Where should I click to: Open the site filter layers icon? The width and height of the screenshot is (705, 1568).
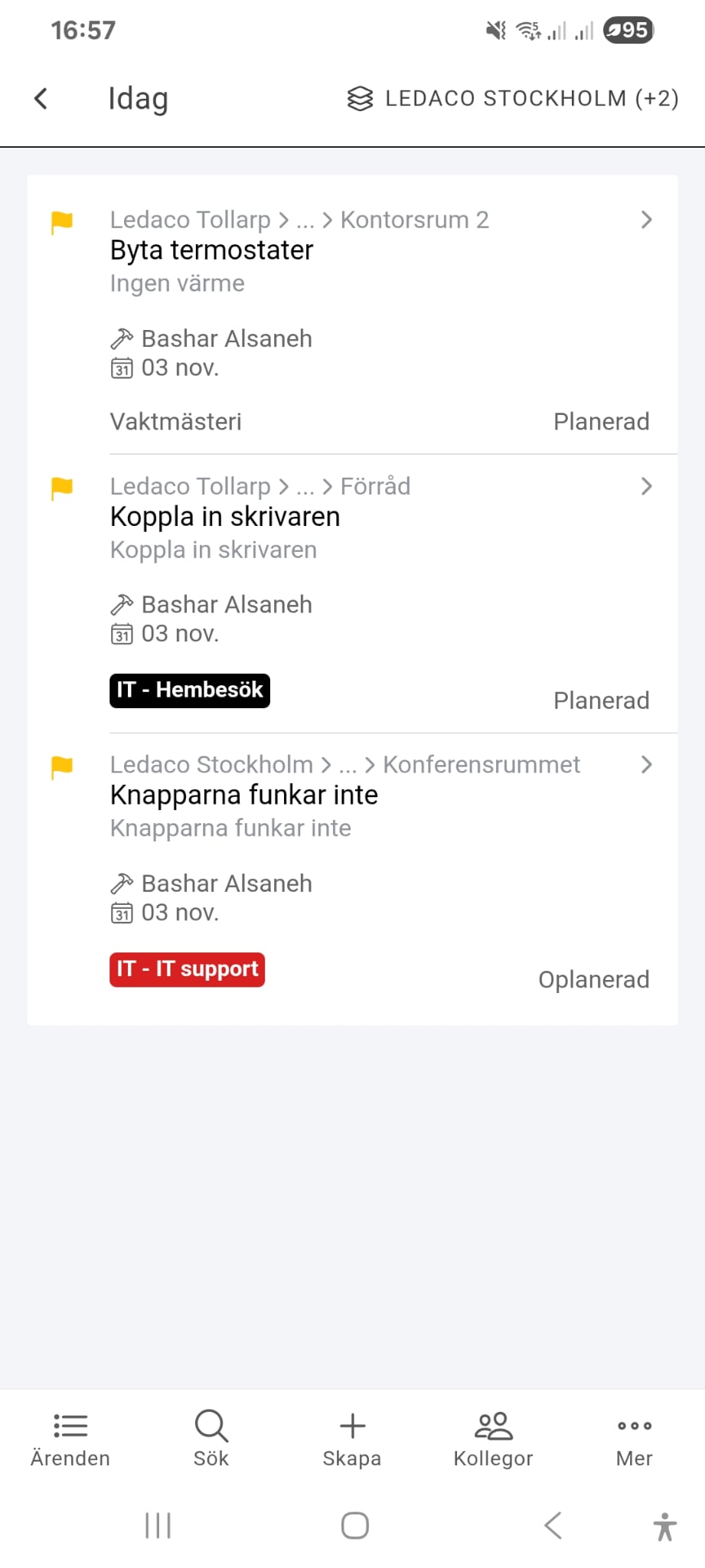[x=360, y=99]
